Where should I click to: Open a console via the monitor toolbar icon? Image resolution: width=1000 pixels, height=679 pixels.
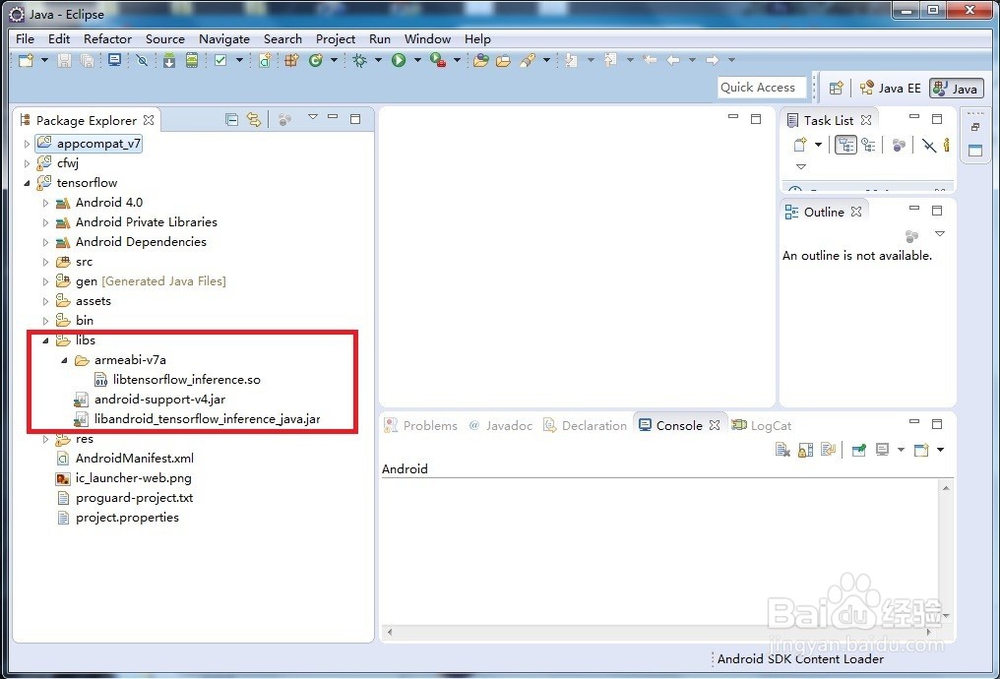click(114, 61)
